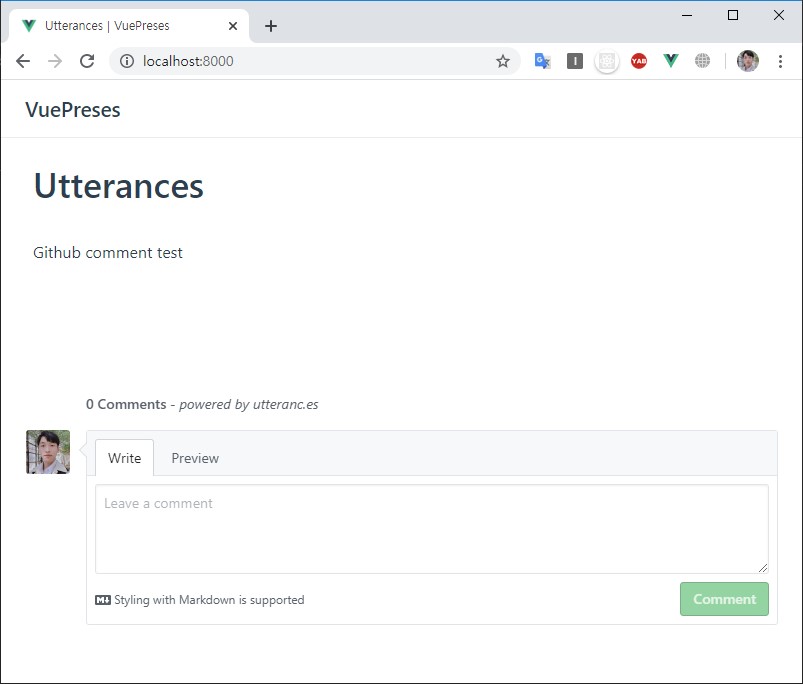Open the Google Translate extension icon
The width and height of the screenshot is (803, 684).
pyautogui.click(x=542, y=61)
